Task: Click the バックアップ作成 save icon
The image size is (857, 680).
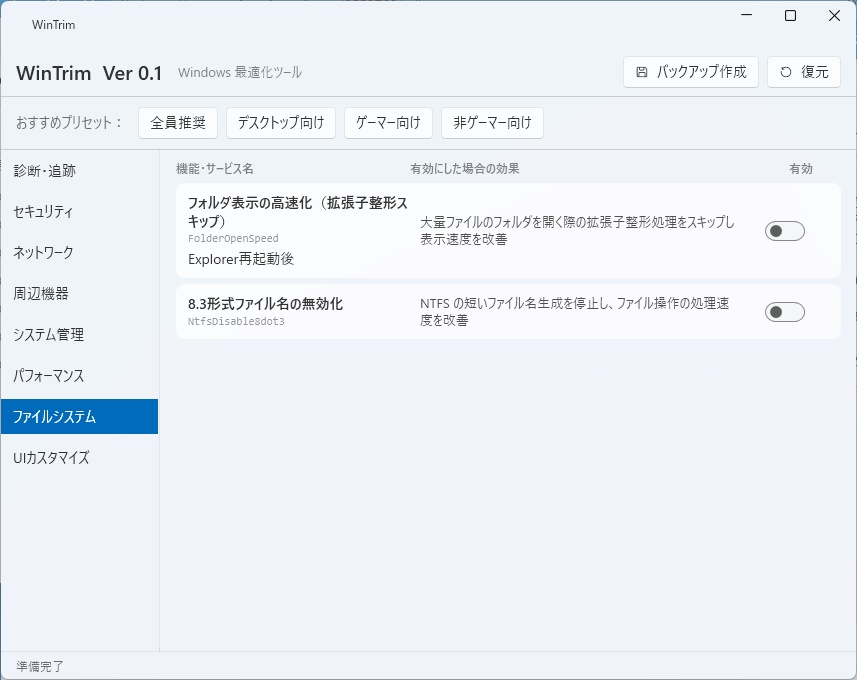Action: click(642, 72)
